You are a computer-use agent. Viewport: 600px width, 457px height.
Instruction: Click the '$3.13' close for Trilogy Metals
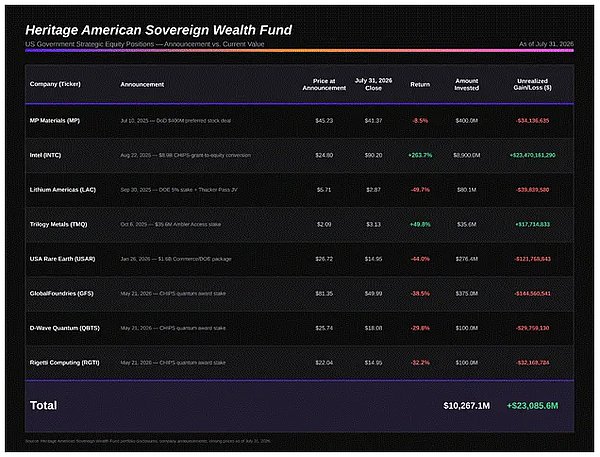tap(373, 224)
